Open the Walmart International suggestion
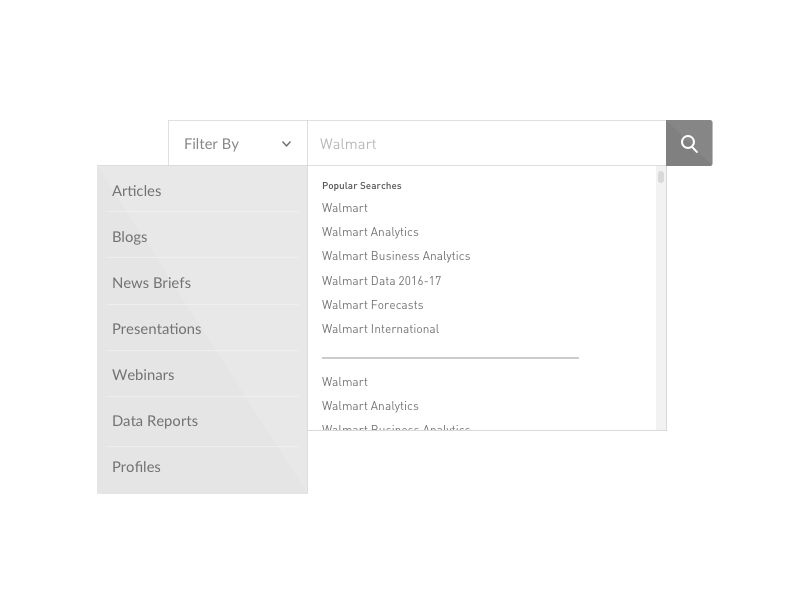Viewport: 800px width, 600px height. click(x=381, y=329)
